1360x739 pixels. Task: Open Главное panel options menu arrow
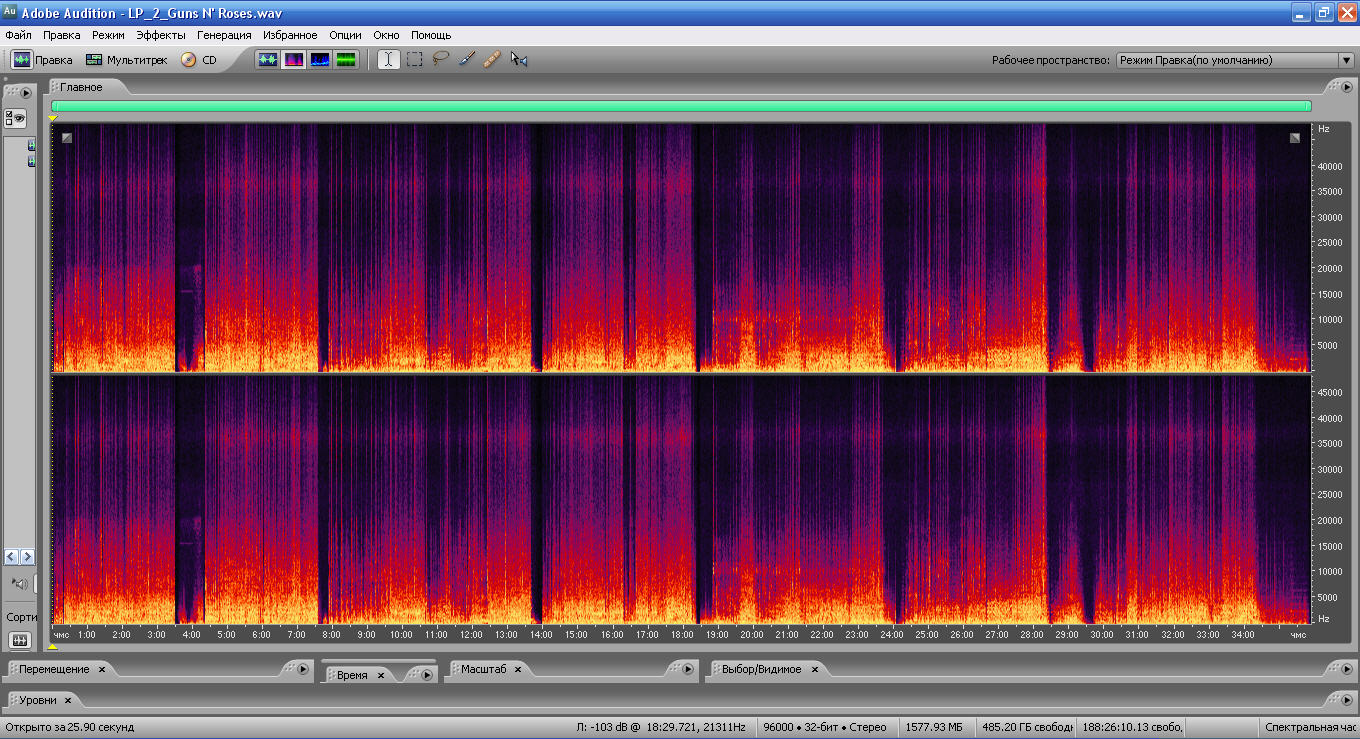point(1346,88)
